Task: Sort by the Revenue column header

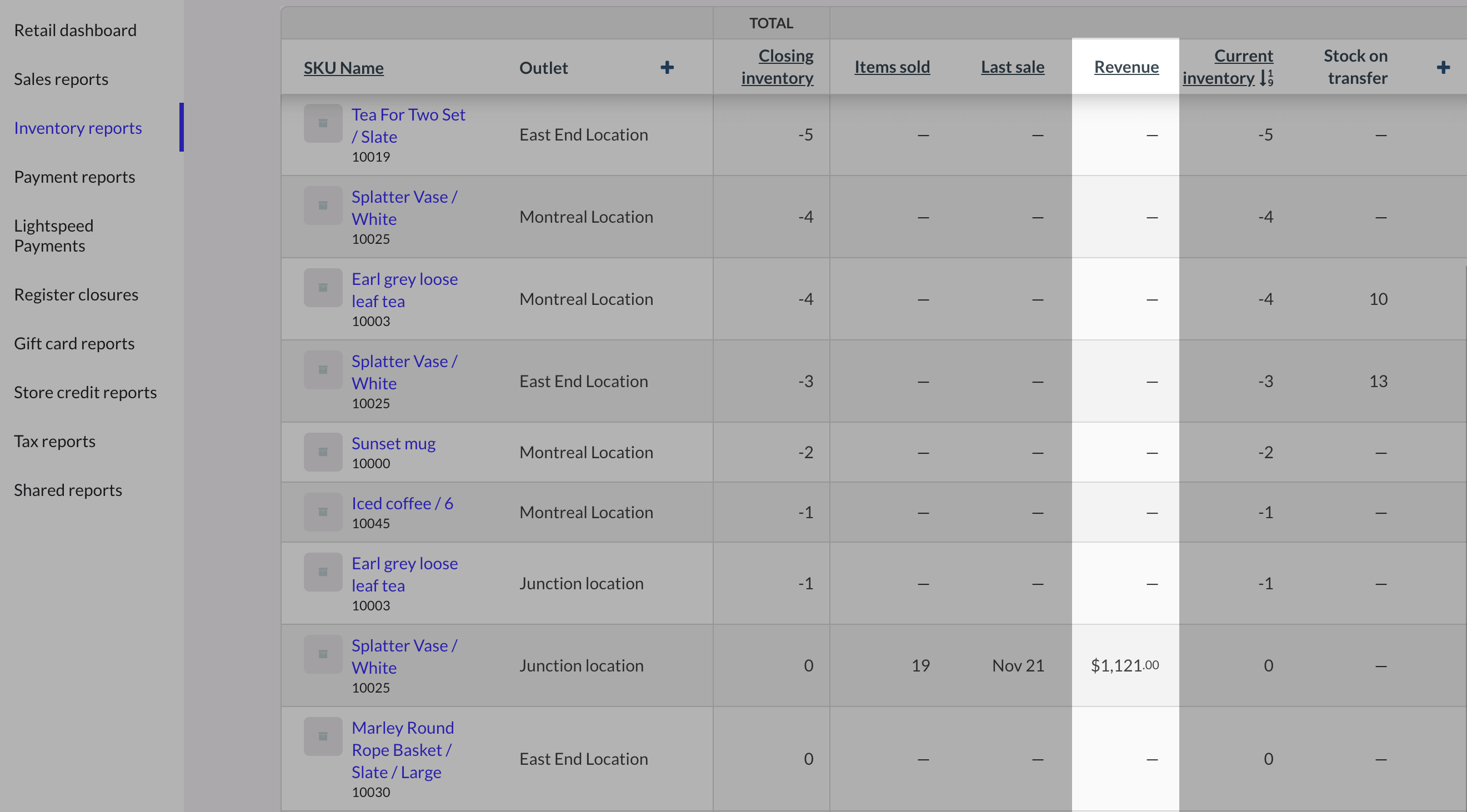Action: coord(1126,67)
